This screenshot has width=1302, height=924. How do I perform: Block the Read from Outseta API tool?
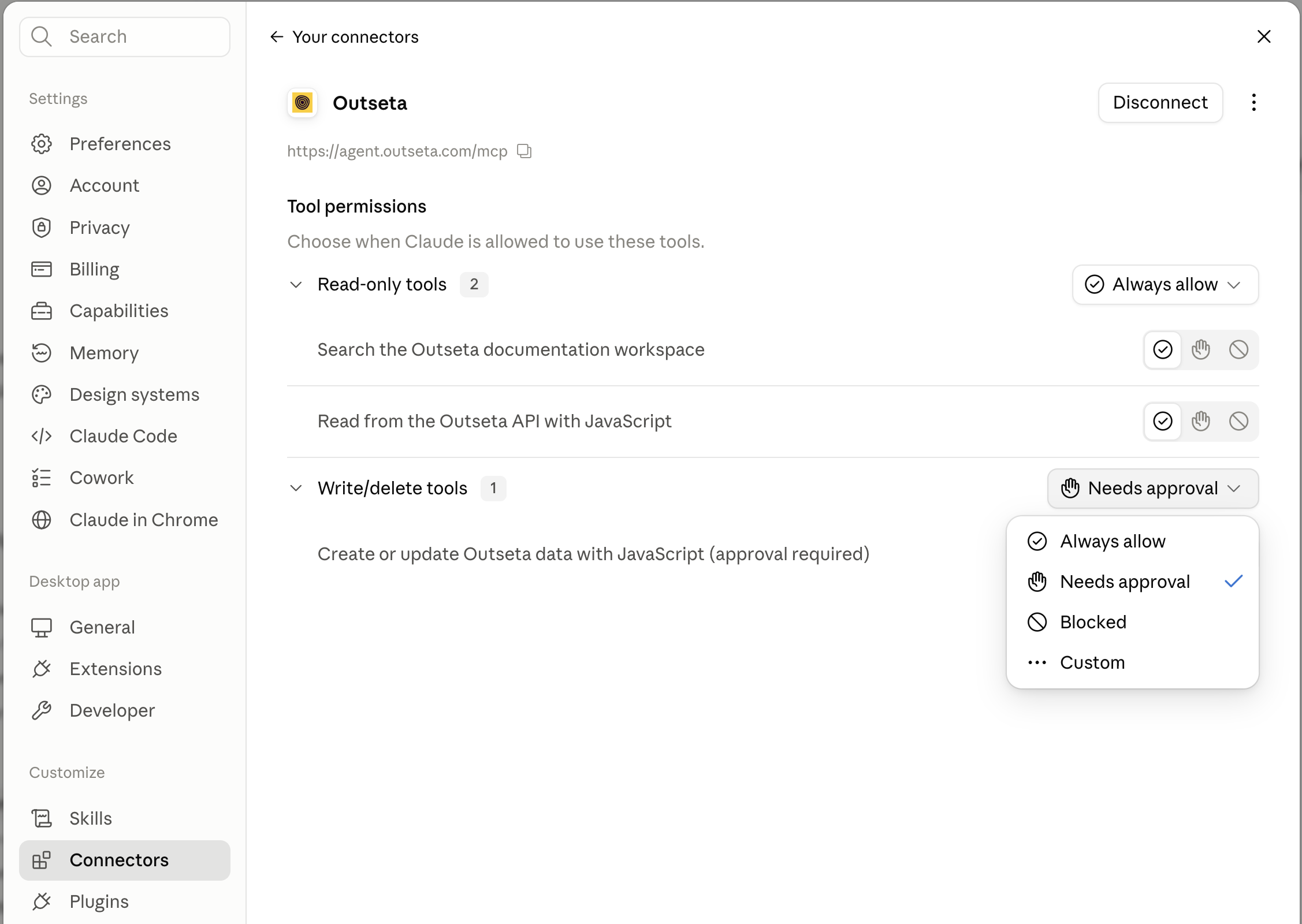coord(1238,421)
